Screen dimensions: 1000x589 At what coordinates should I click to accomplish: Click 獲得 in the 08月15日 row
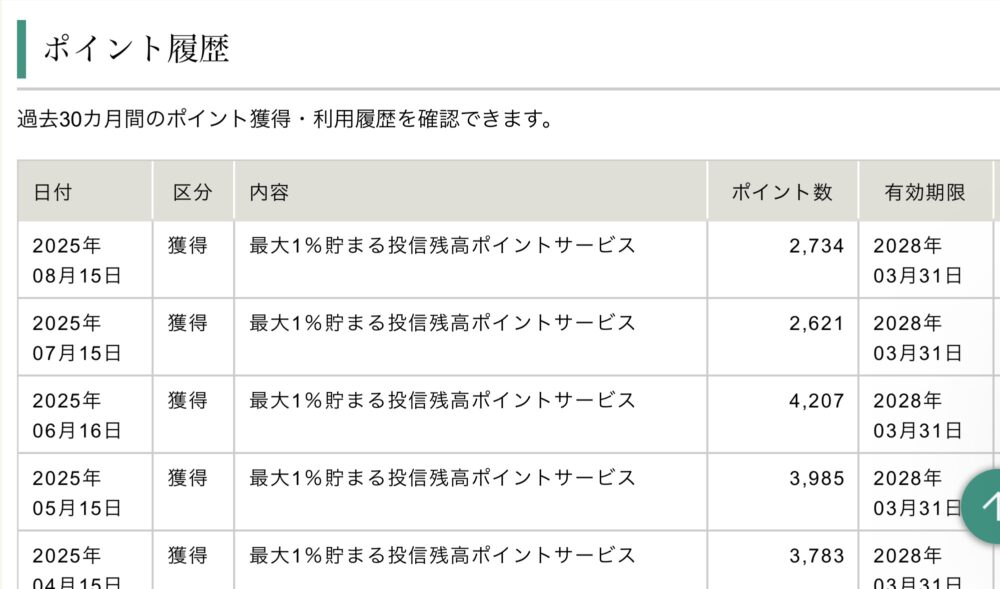(188, 245)
